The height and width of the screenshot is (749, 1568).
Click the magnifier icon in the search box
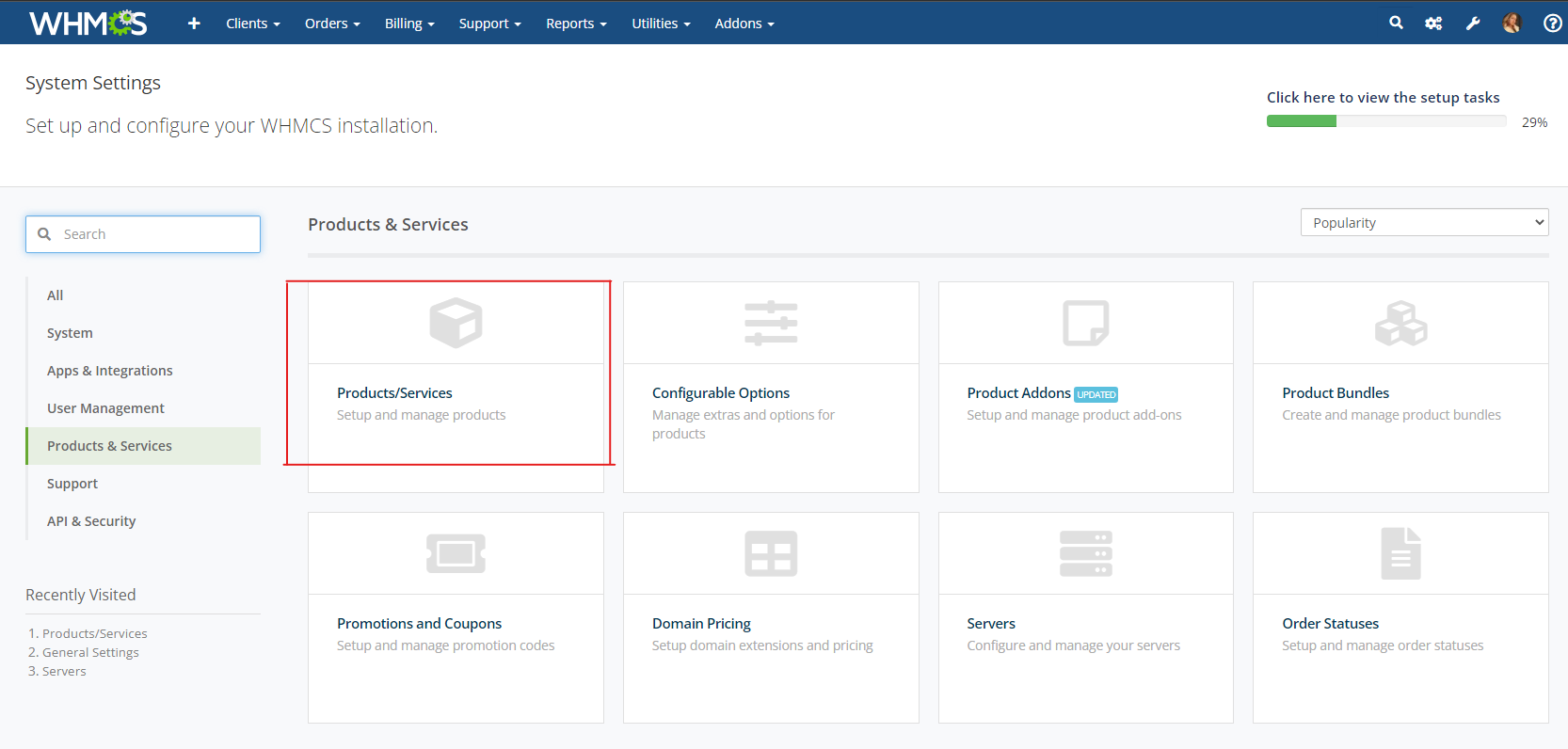(44, 234)
